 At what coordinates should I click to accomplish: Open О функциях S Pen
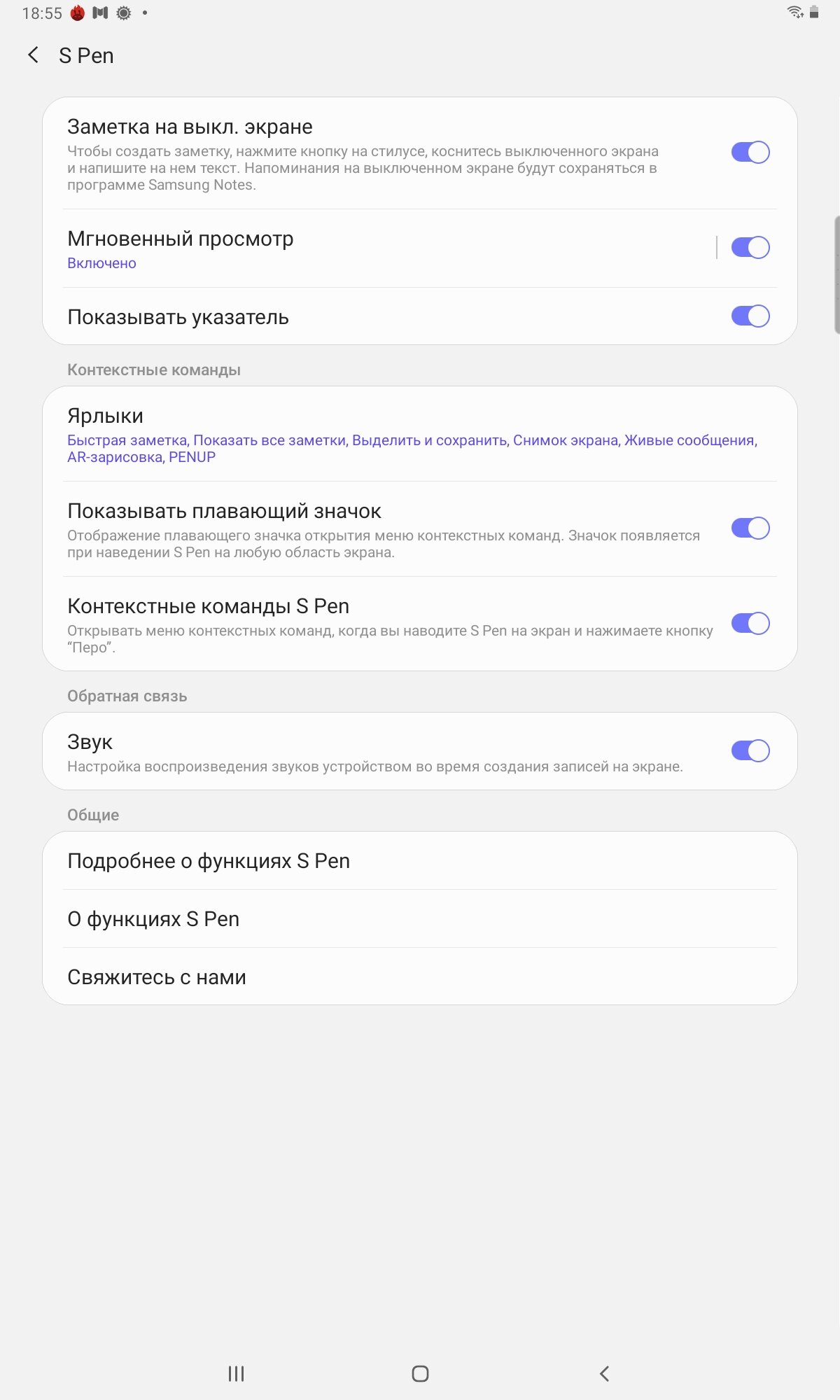420,918
